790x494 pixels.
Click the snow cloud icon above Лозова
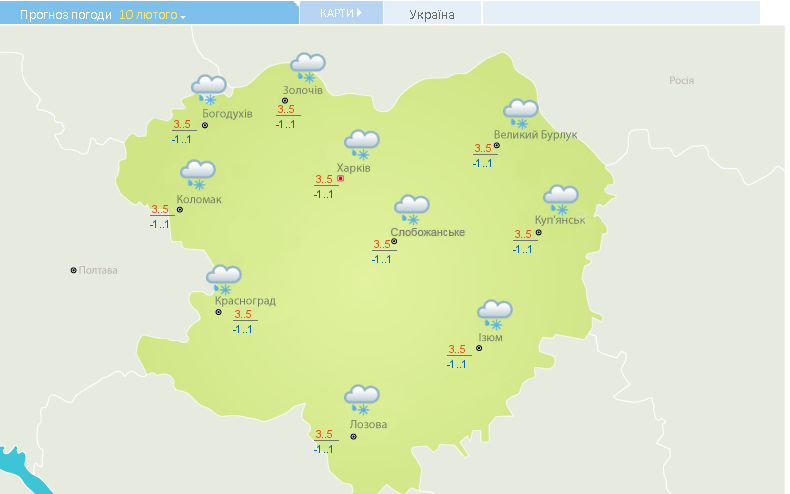[x=362, y=400]
